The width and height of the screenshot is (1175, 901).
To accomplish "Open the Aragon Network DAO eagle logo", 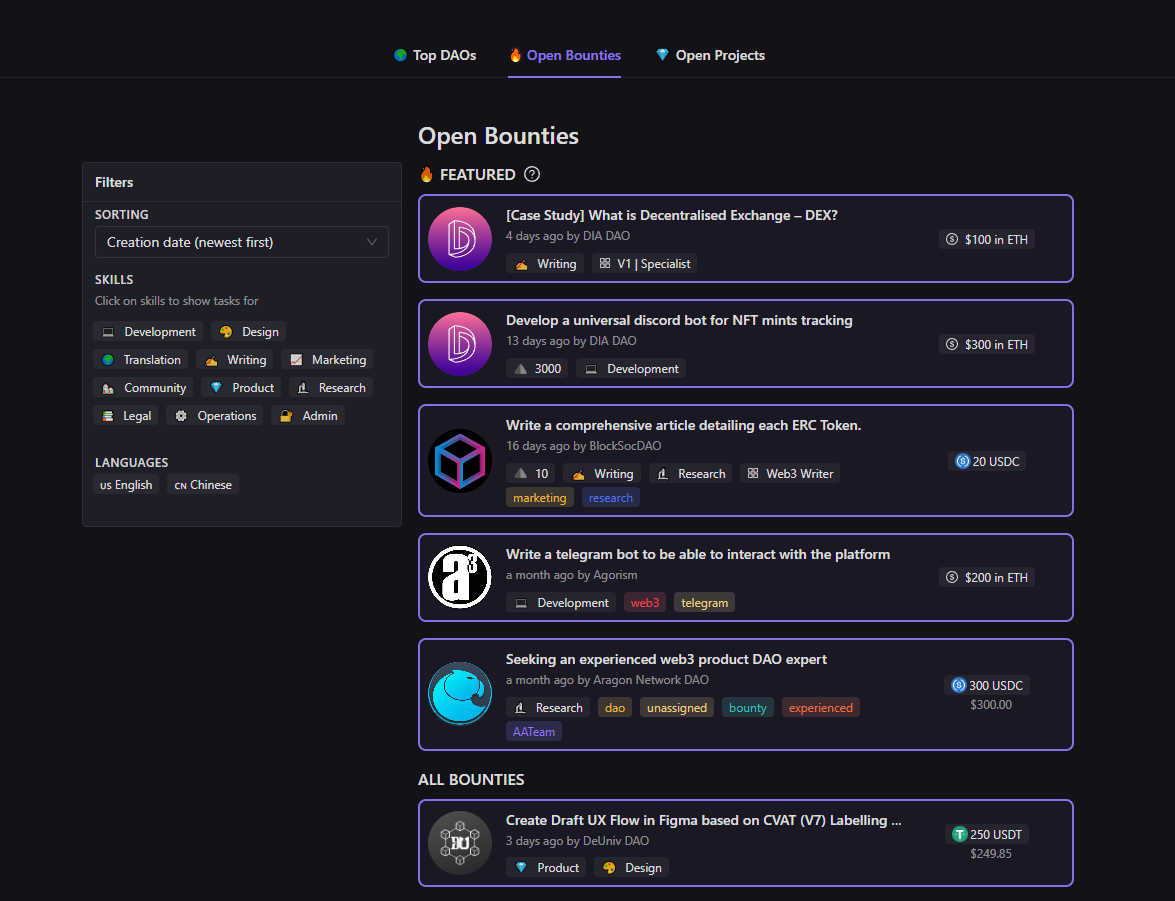I will [x=460, y=694].
